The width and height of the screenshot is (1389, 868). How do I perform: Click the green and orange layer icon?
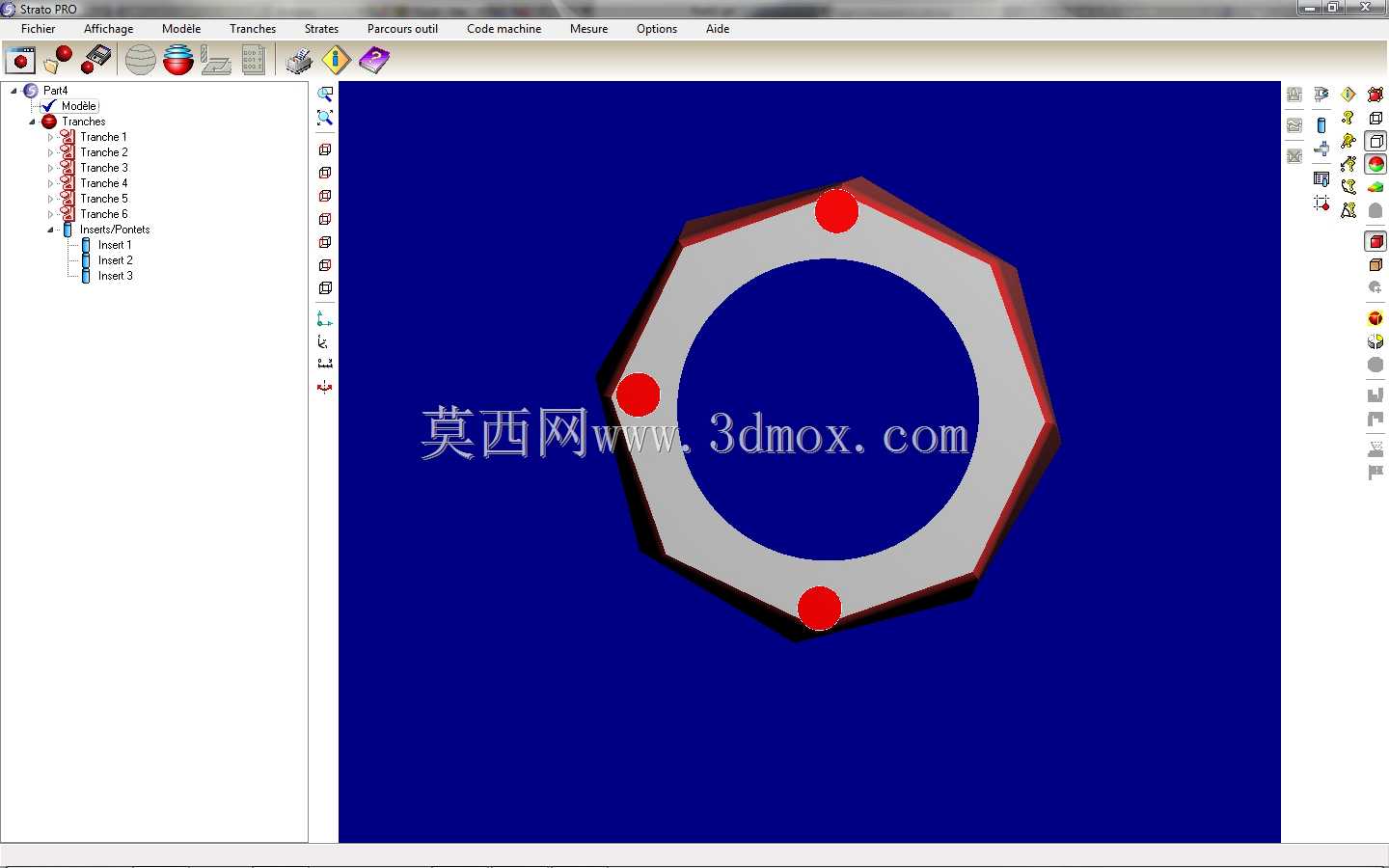pyautogui.click(x=1375, y=187)
